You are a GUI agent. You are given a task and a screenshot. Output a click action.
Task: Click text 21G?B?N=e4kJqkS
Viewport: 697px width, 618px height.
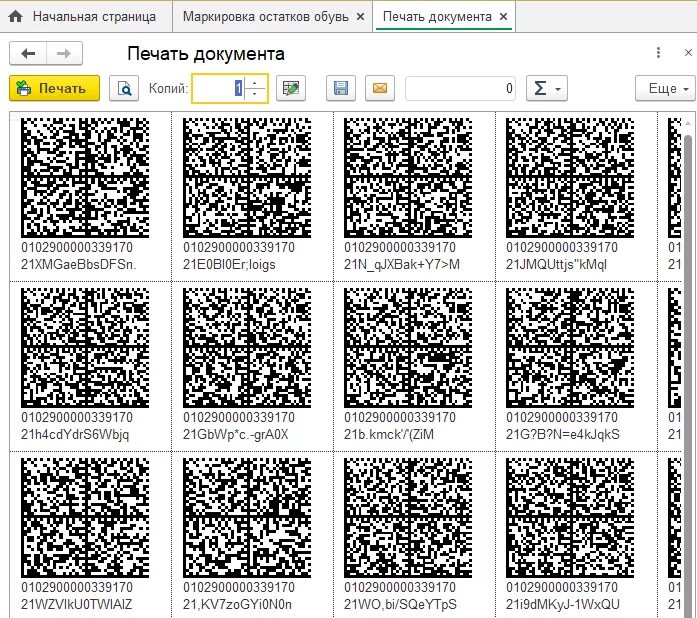coord(563,434)
